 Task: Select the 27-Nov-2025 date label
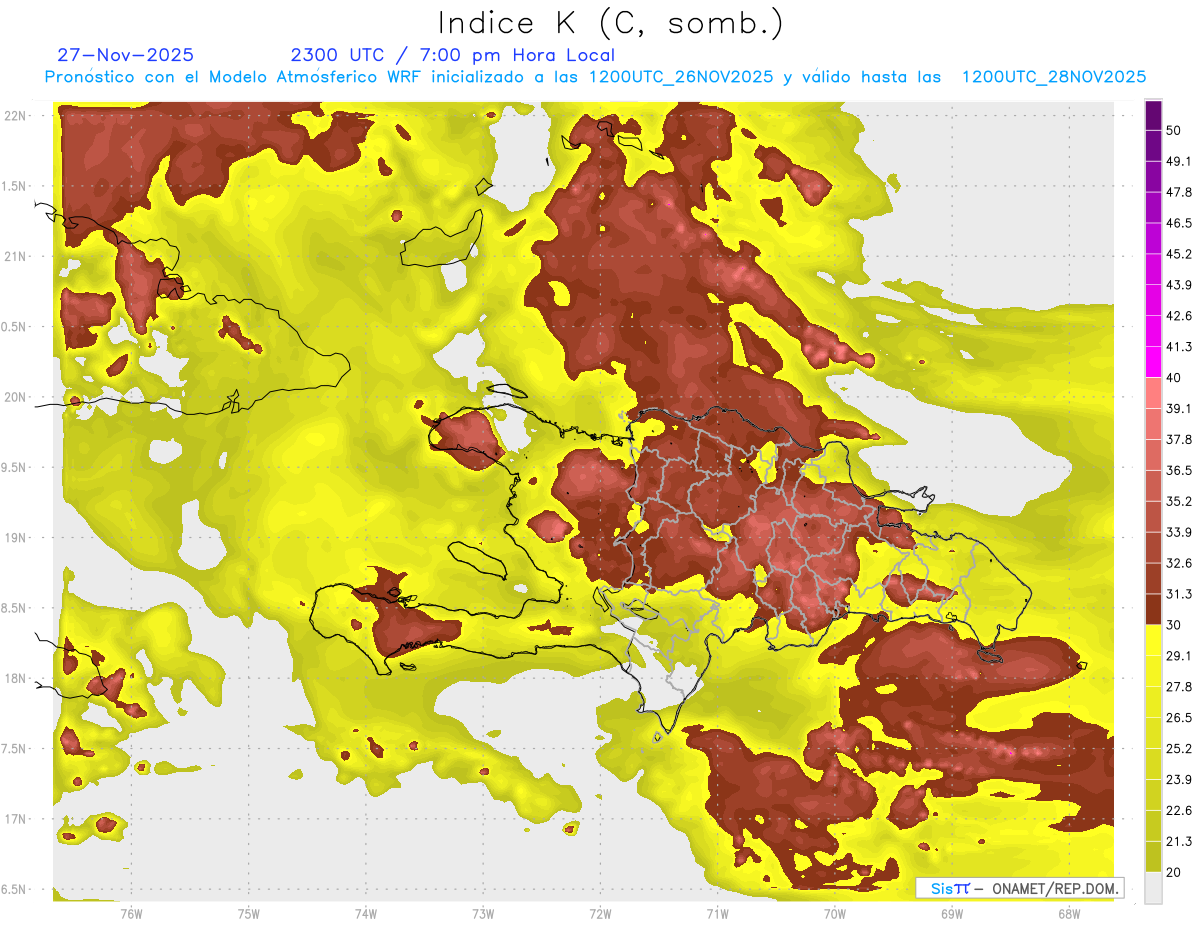tap(125, 55)
